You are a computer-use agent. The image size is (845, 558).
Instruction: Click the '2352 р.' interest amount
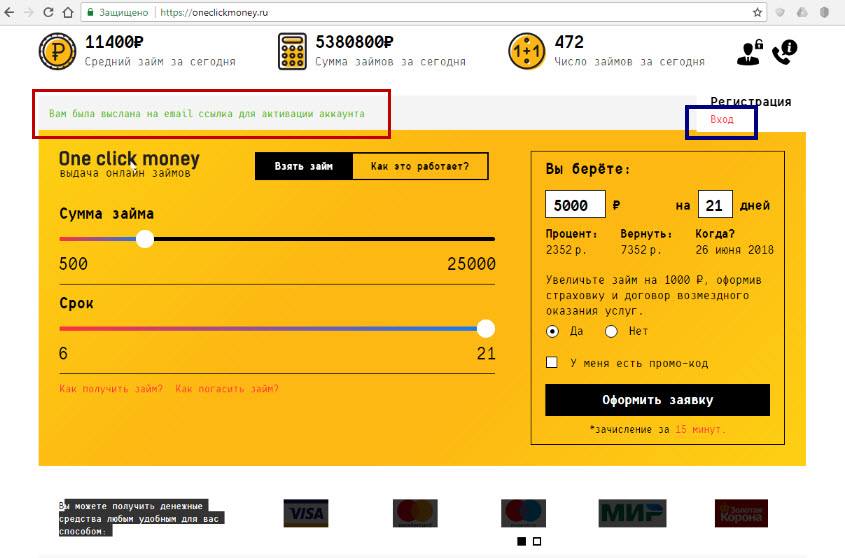click(566, 250)
